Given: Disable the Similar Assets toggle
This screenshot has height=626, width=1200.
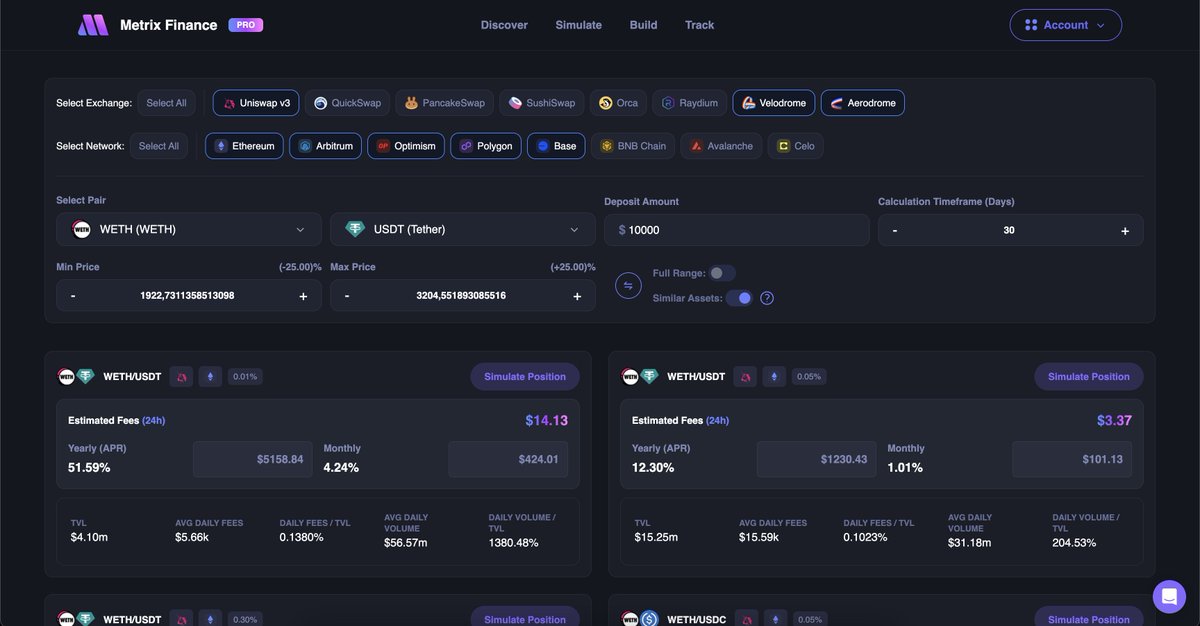Looking at the screenshot, I should pyautogui.click(x=739, y=298).
